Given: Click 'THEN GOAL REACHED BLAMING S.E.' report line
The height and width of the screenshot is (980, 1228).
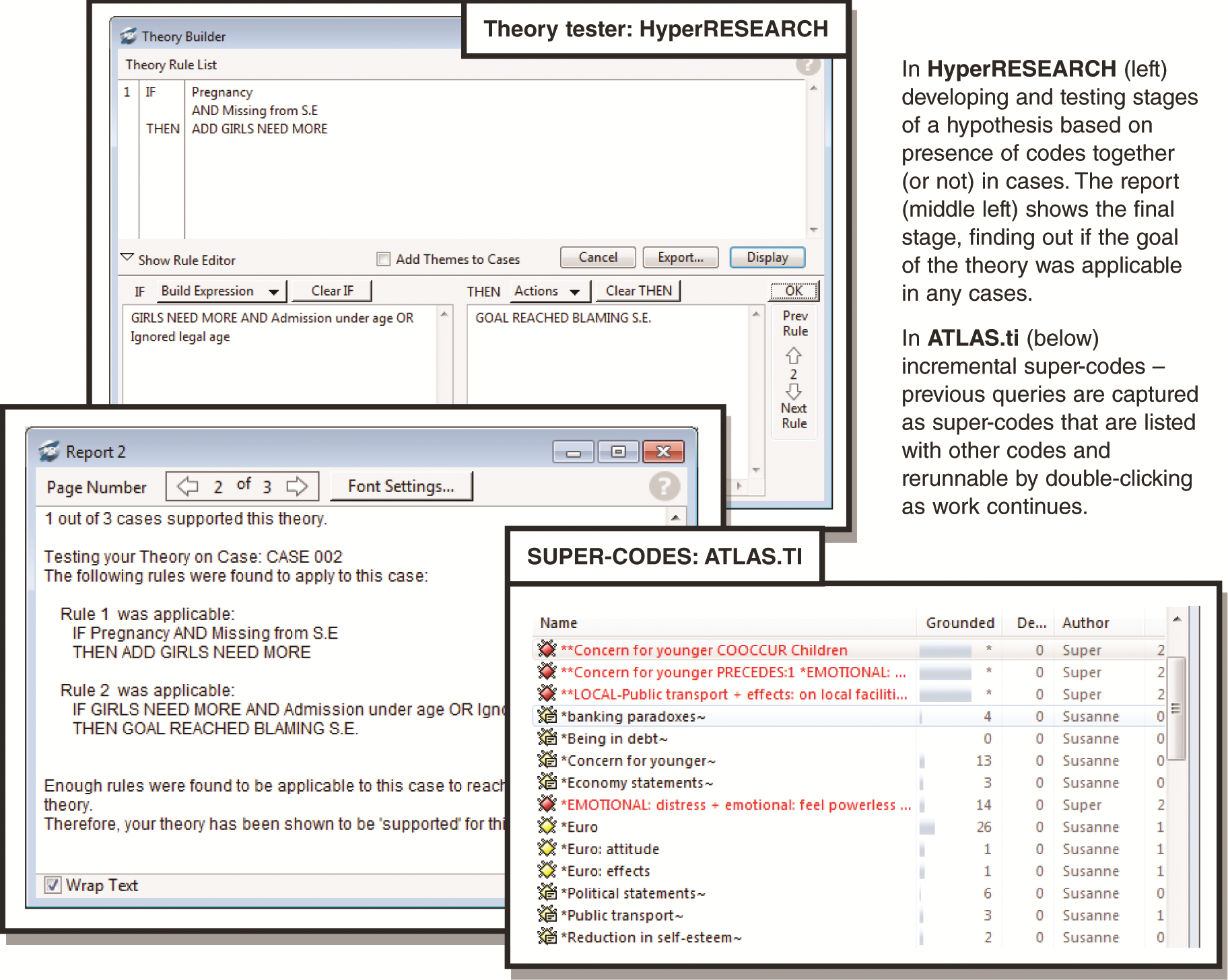Looking at the screenshot, I should coord(215,728).
